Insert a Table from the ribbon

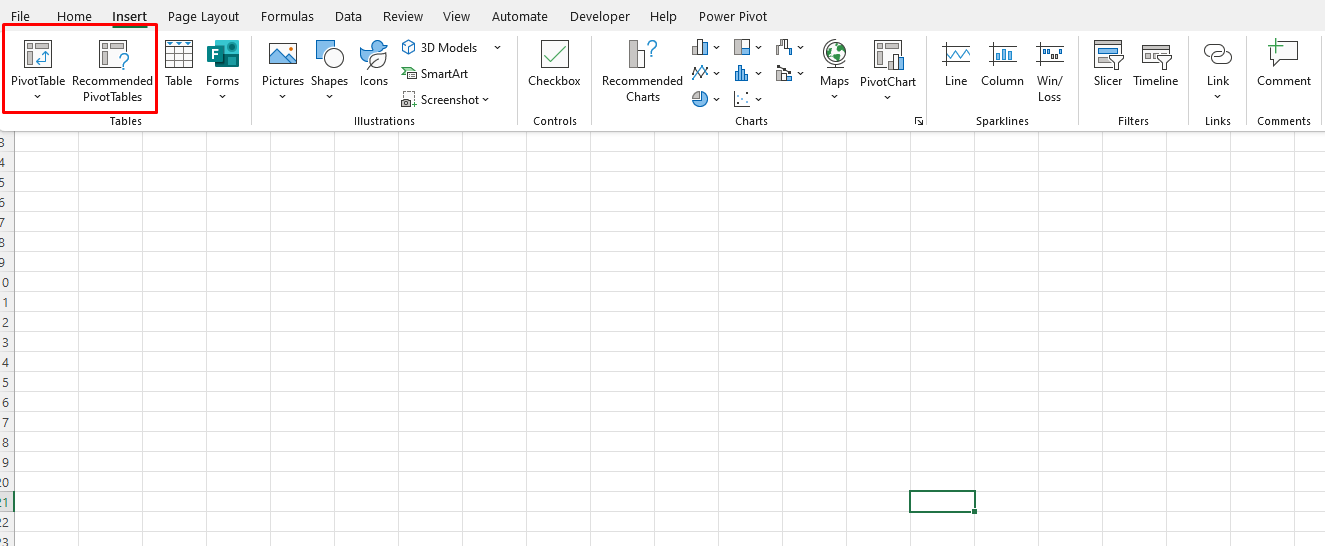pos(179,64)
